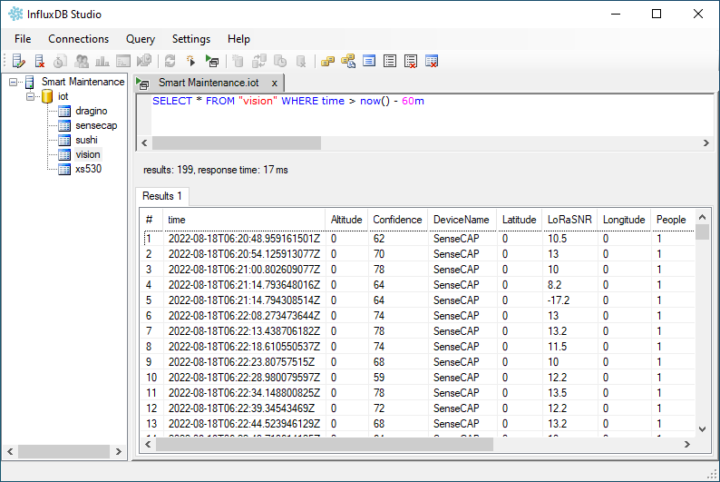The height and width of the screenshot is (482, 720).
Task: Click the time column header
Action: click(x=243, y=220)
